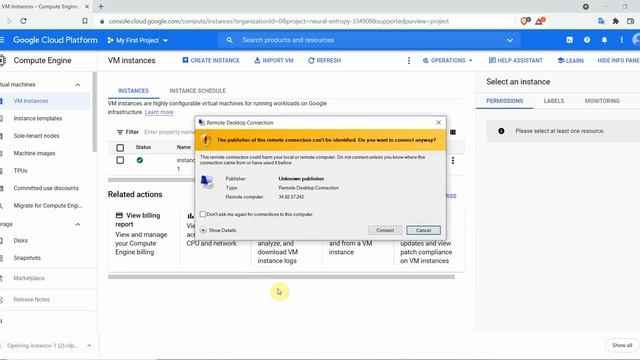Check Don't ask me again checkbox
This screenshot has width=640, height=360.
pyautogui.click(x=203, y=214)
